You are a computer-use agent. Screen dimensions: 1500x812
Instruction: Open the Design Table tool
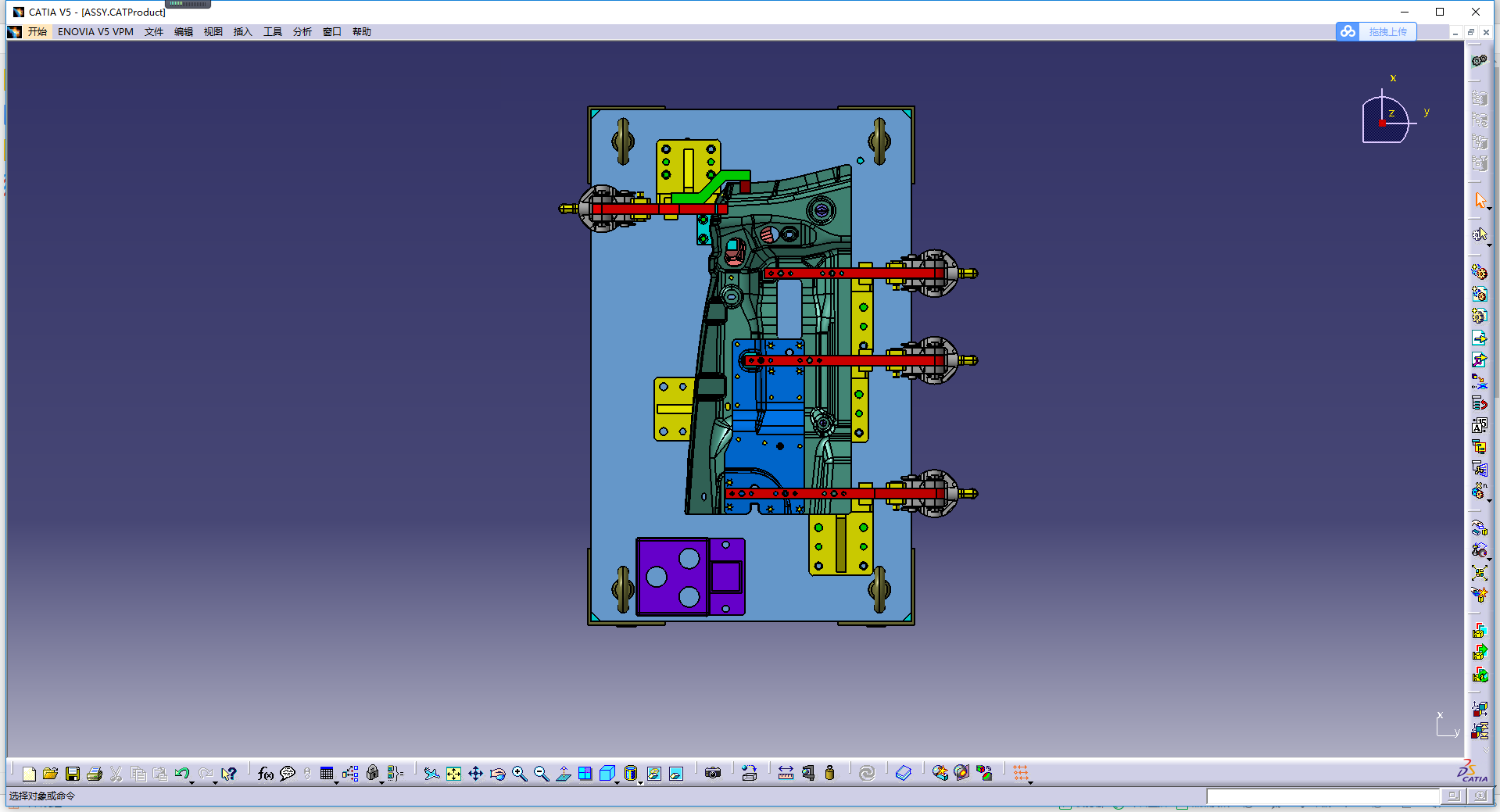pos(326,774)
